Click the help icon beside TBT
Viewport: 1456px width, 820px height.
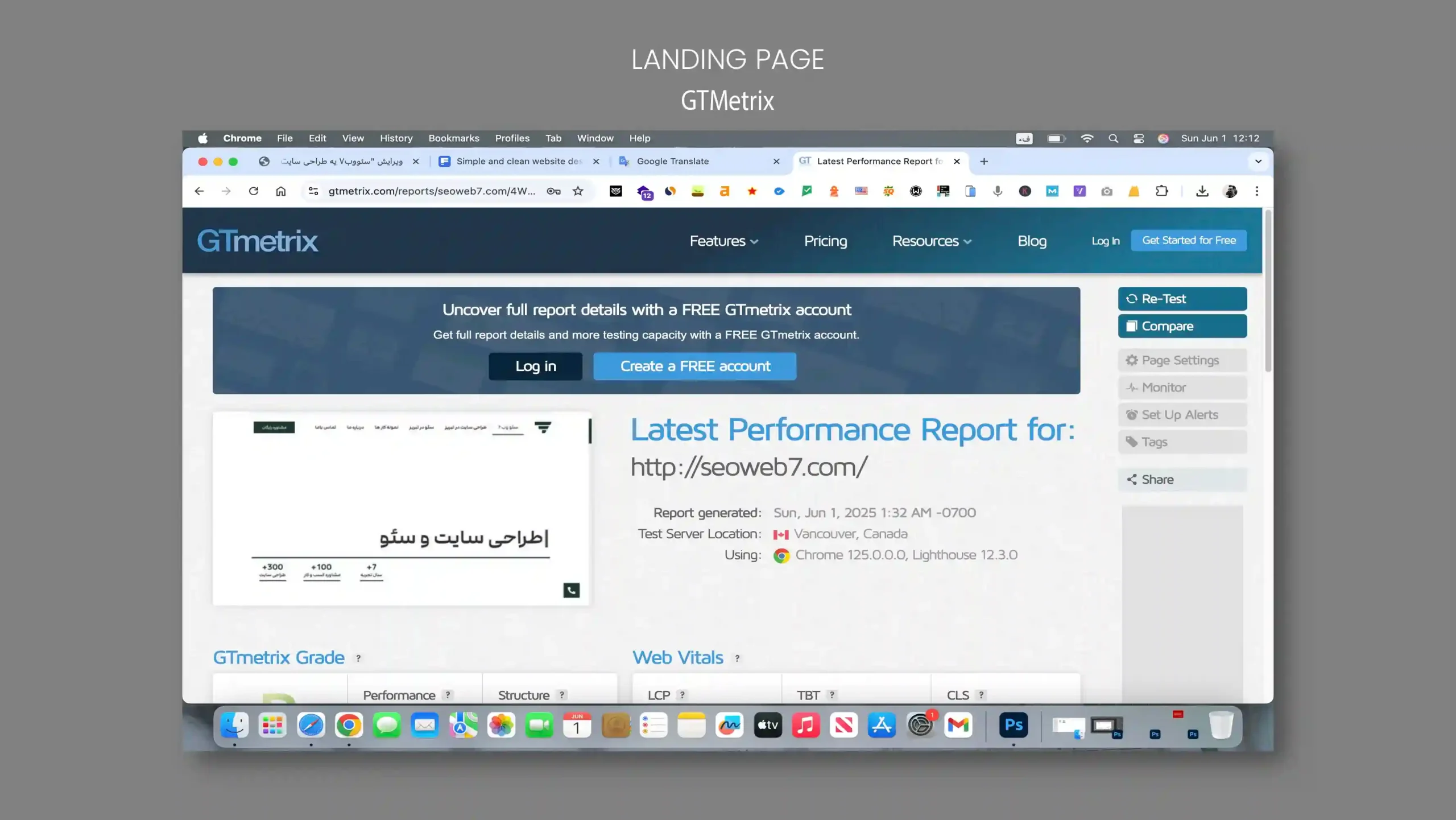[x=832, y=695]
